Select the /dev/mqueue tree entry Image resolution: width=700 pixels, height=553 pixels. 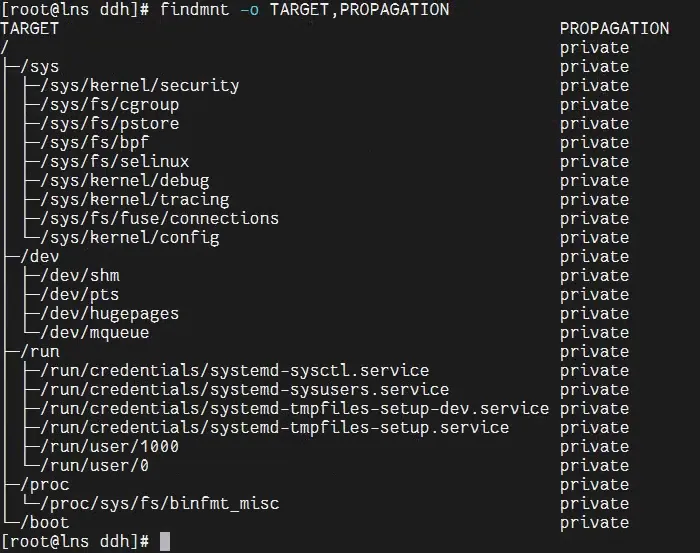coord(94,333)
